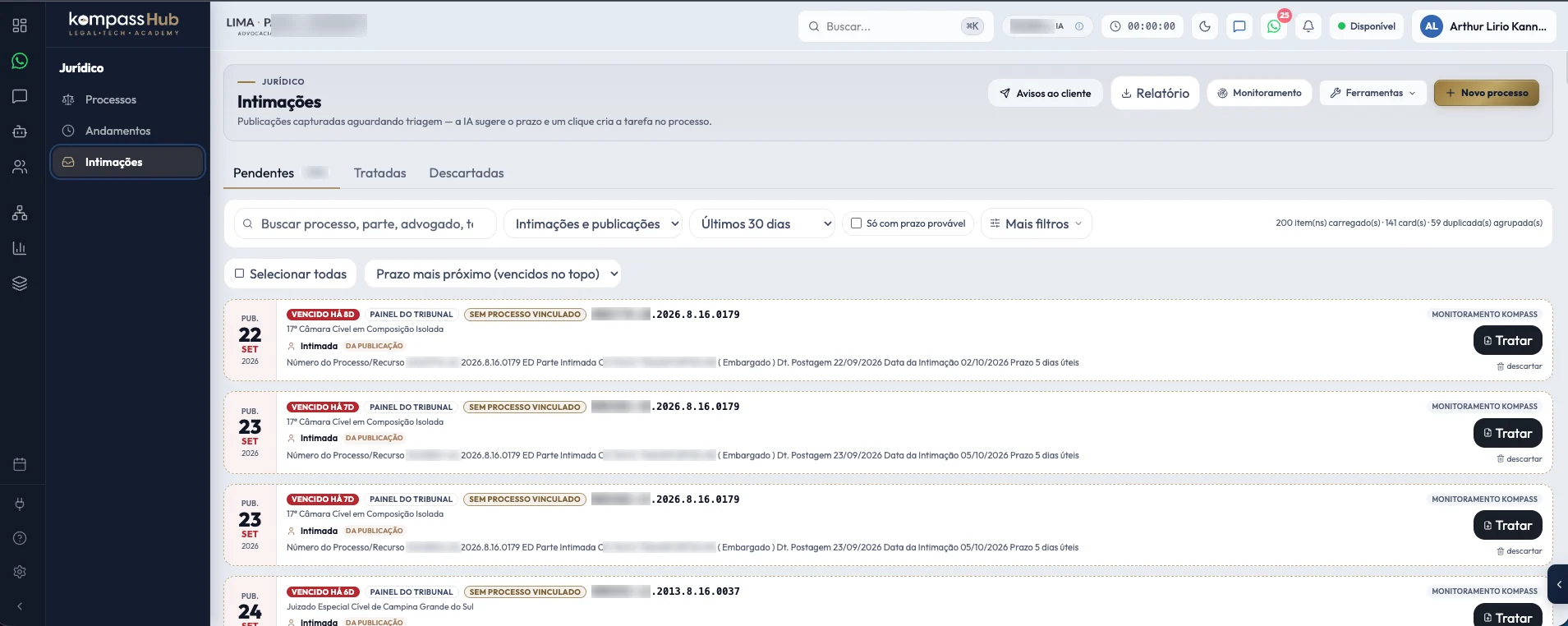1568x626 pixels.
Task: Open the settings gear in left rail
Action: [20, 572]
